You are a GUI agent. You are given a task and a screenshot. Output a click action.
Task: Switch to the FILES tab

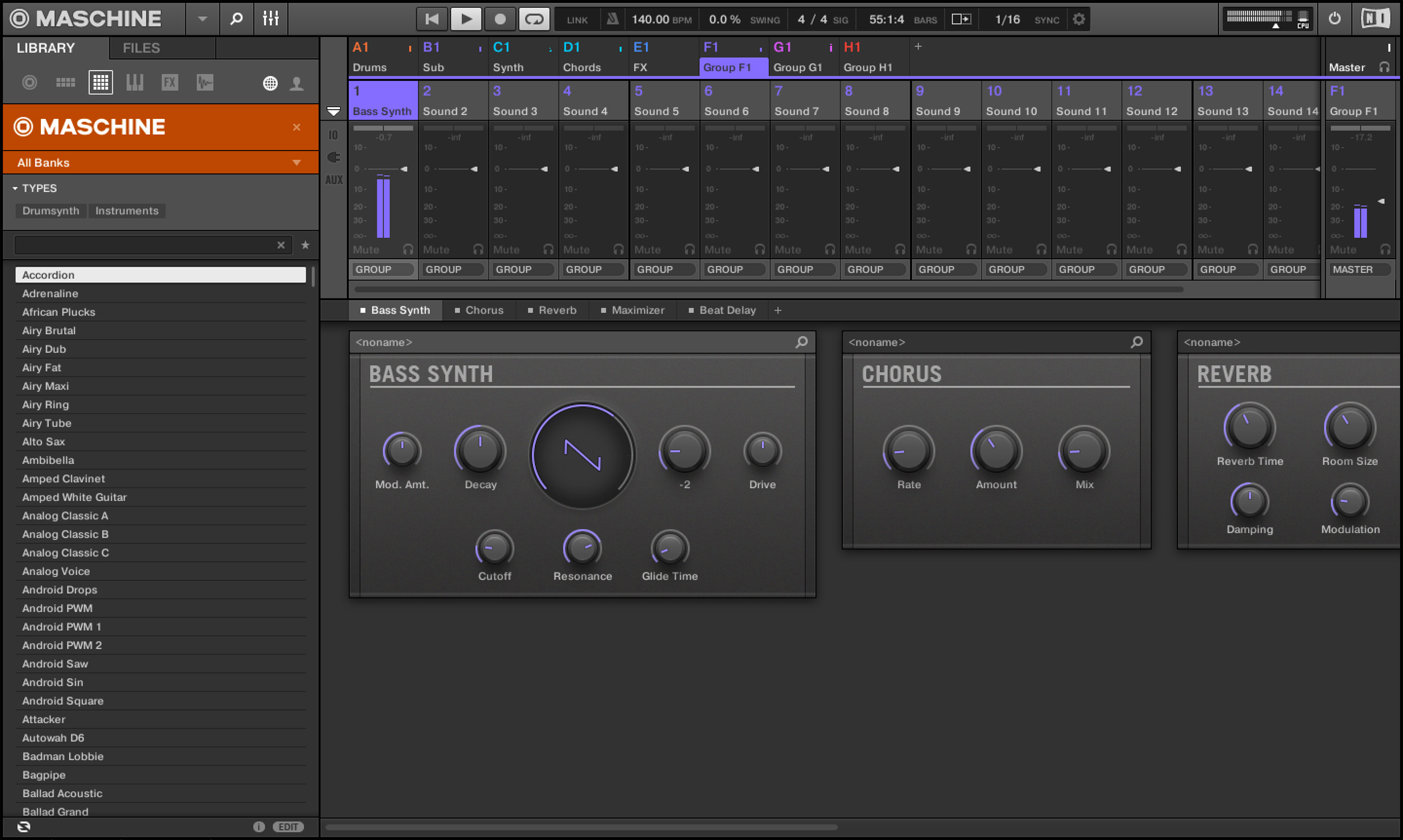(140, 48)
